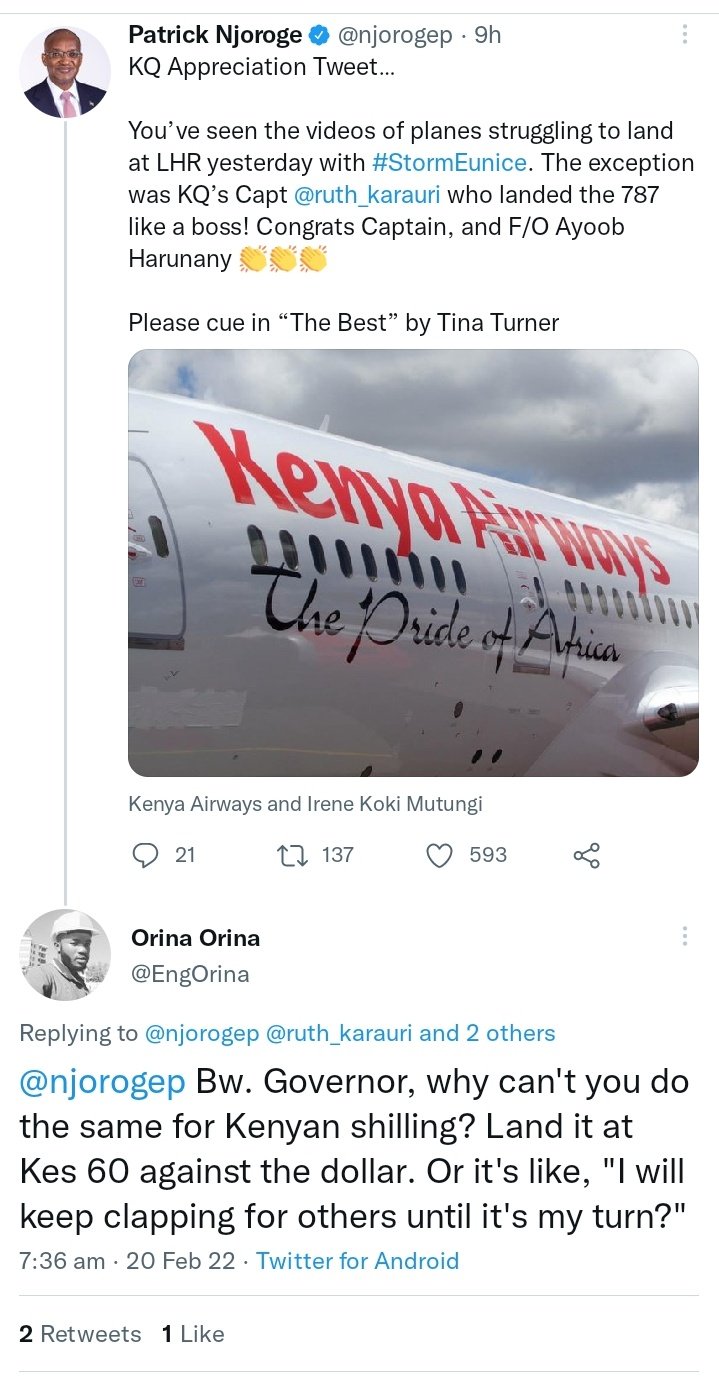This screenshot has width=719, height=1380.
Task: View the 2 Retweets list
Action: 80,1334
